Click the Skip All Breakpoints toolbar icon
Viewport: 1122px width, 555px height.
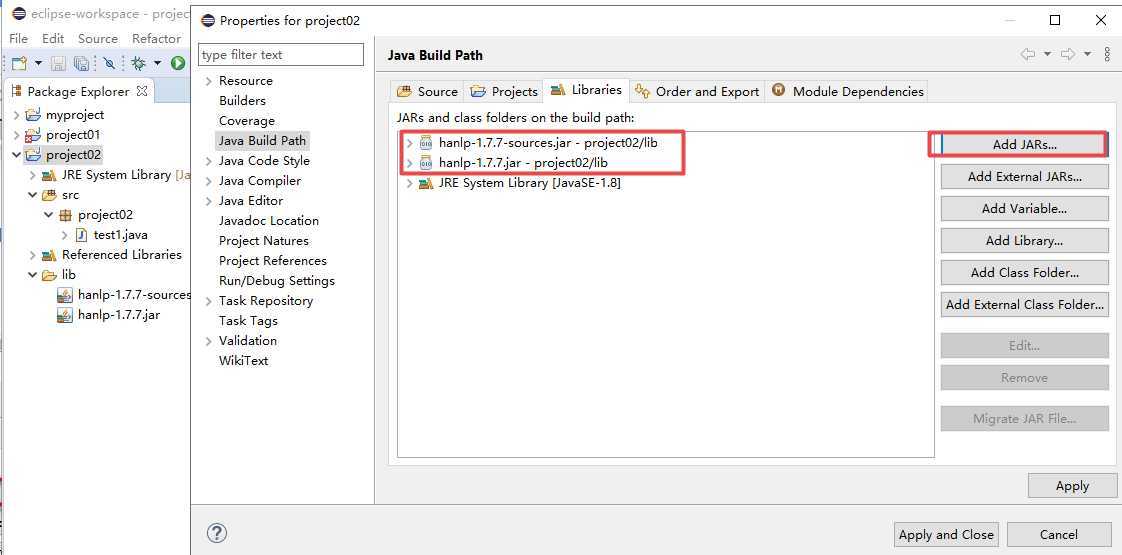tap(109, 64)
